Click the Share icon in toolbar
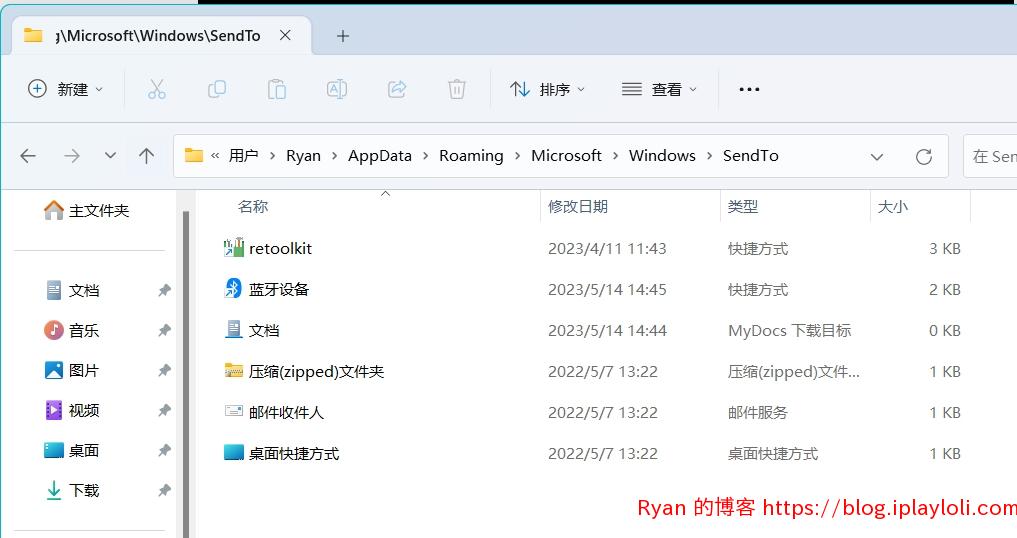The height and width of the screenshot is (538, 1017). [397, 89]
